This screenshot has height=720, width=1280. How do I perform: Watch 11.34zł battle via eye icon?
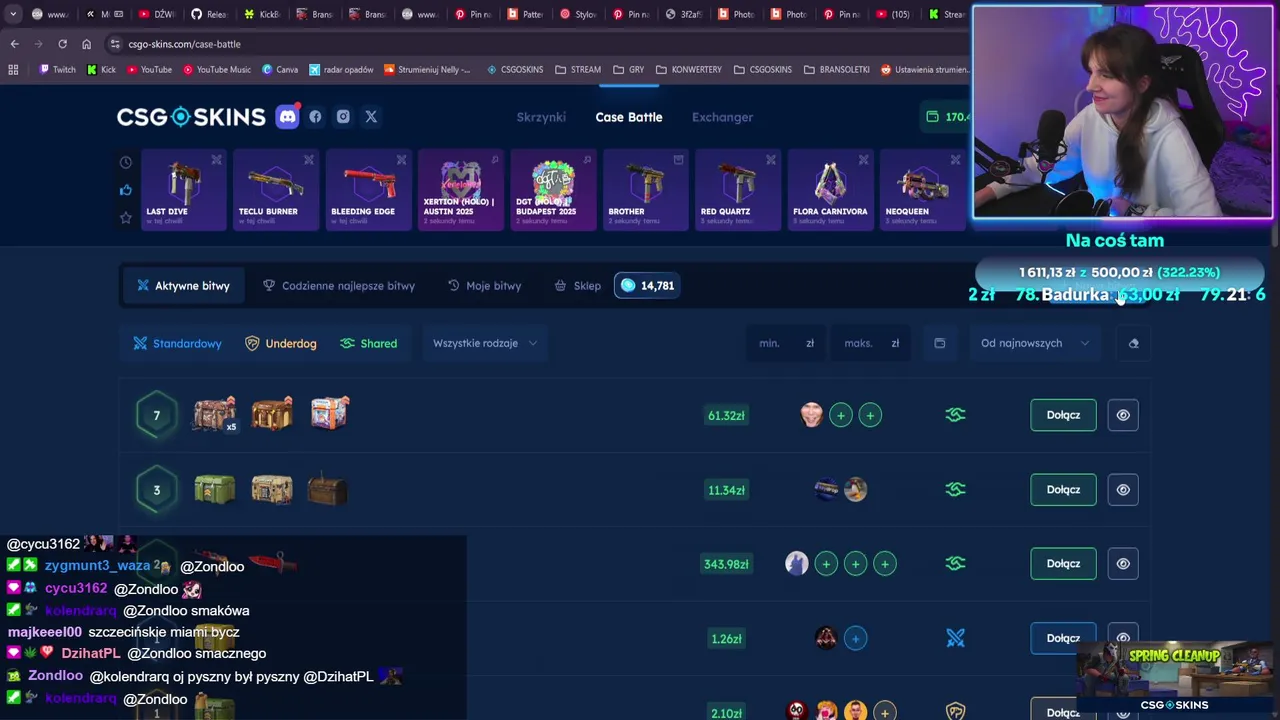1123,490
